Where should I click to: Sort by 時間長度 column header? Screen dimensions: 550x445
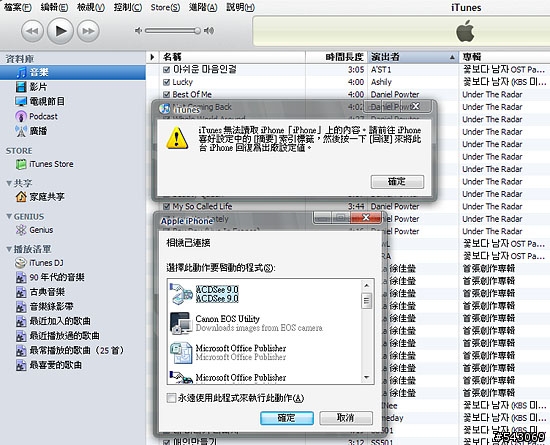coord(337,57)
